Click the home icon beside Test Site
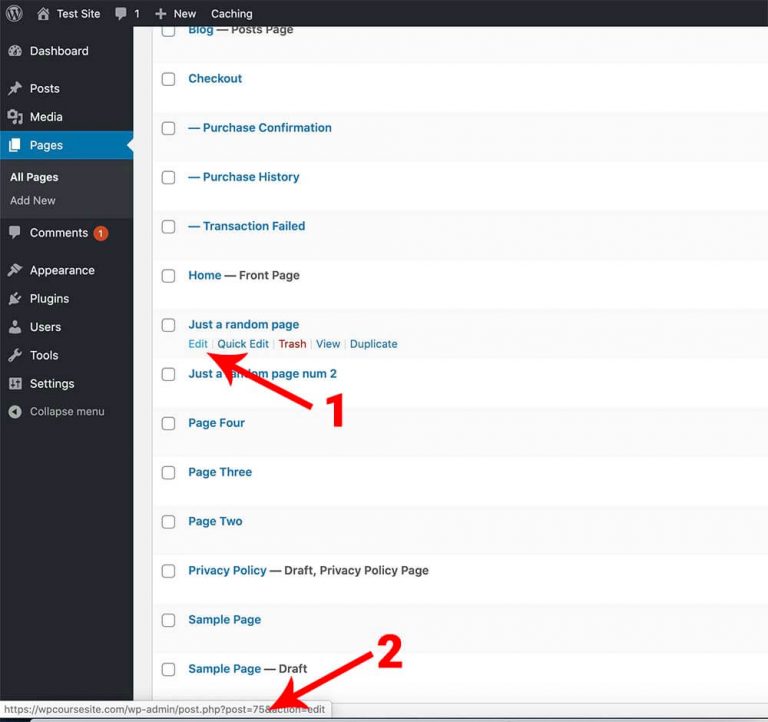Viewport: 768px width, 722px height. point(43,14)
